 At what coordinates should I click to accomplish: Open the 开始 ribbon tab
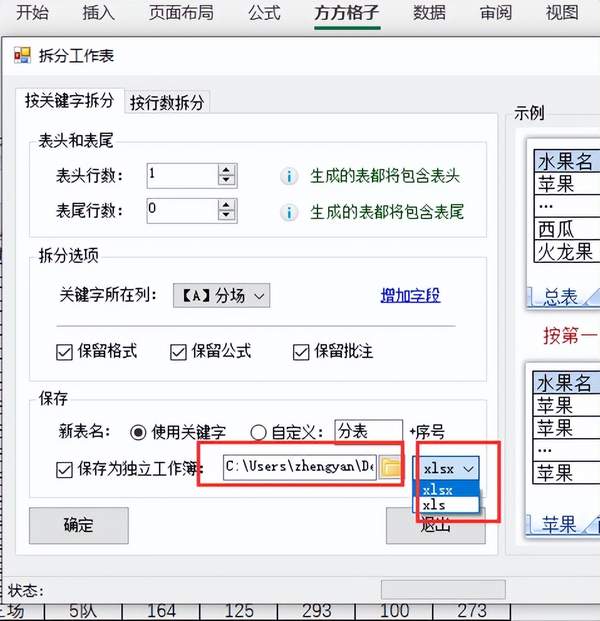pos(32,13)
